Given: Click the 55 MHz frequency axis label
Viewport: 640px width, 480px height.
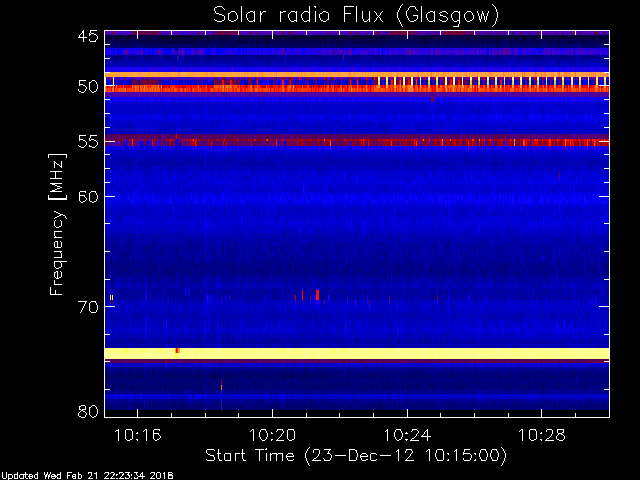Looking at the screenshot, I should pyautogui.click(x=88, y=142).
